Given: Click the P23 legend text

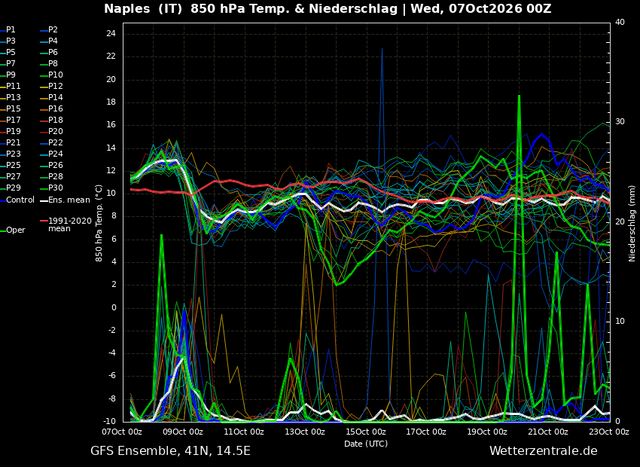Looking at the screenshot, I should coord(13,154).
